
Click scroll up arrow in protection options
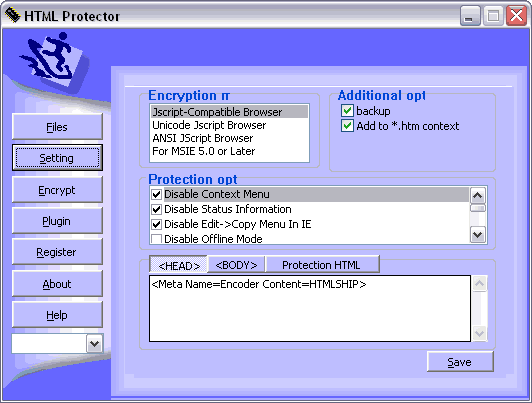click(478, 195)
